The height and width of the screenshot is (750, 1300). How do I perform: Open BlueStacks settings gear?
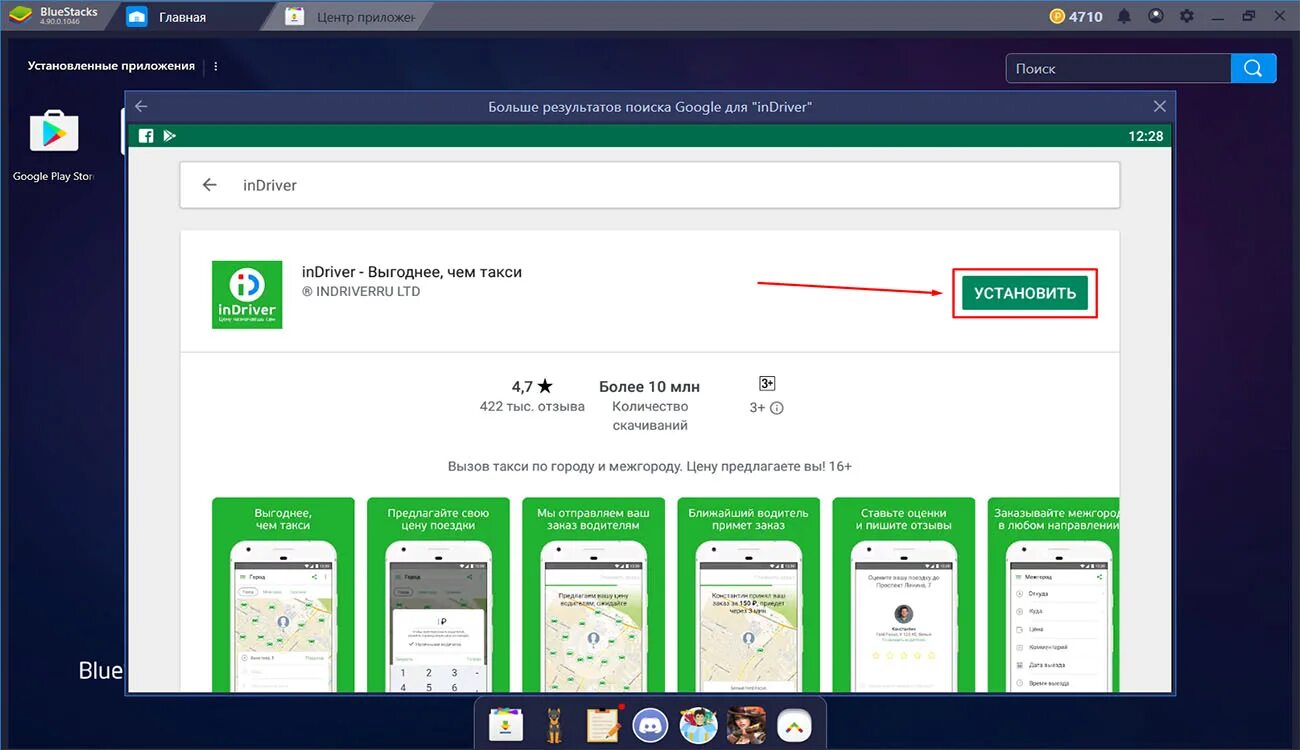(1187, 16)
